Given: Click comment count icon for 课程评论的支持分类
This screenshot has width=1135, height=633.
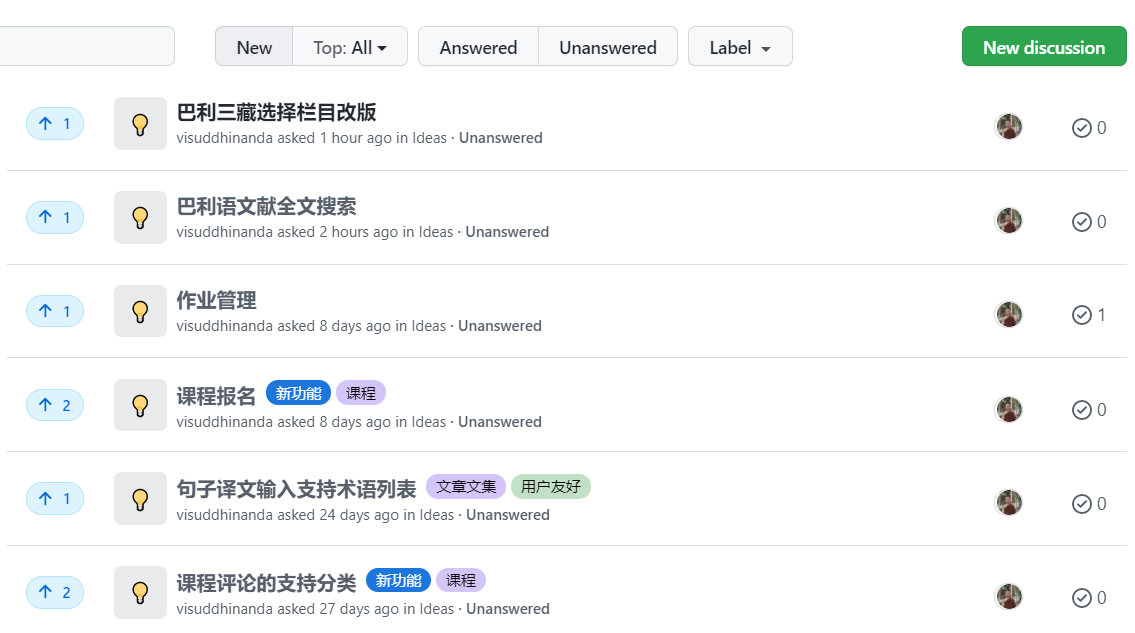Looking at the screenshot, I should 1081,598.
